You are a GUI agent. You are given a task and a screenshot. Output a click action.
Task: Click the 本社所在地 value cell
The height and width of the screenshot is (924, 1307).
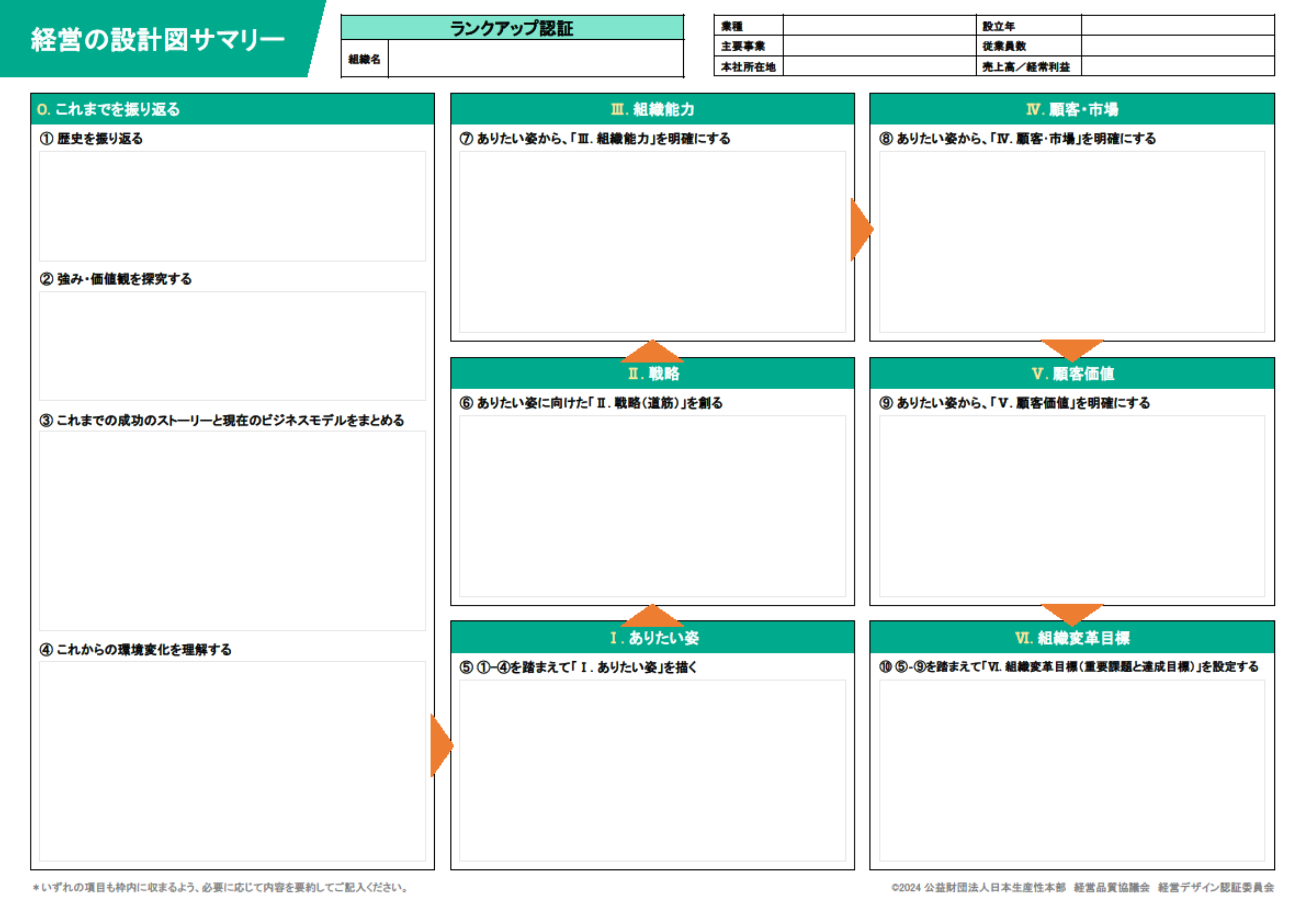pos(879,66)
